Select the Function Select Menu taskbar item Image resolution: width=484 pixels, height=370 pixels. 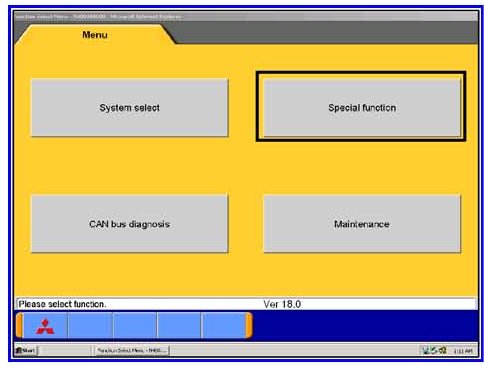click(132, 351)
